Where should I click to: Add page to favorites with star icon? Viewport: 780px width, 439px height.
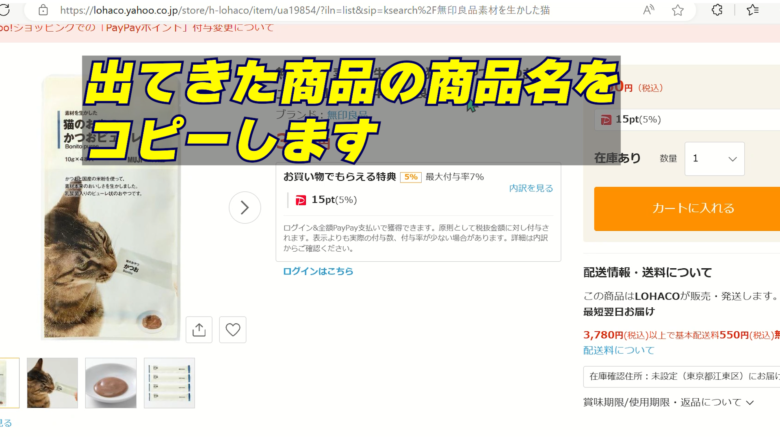(678, 10)
